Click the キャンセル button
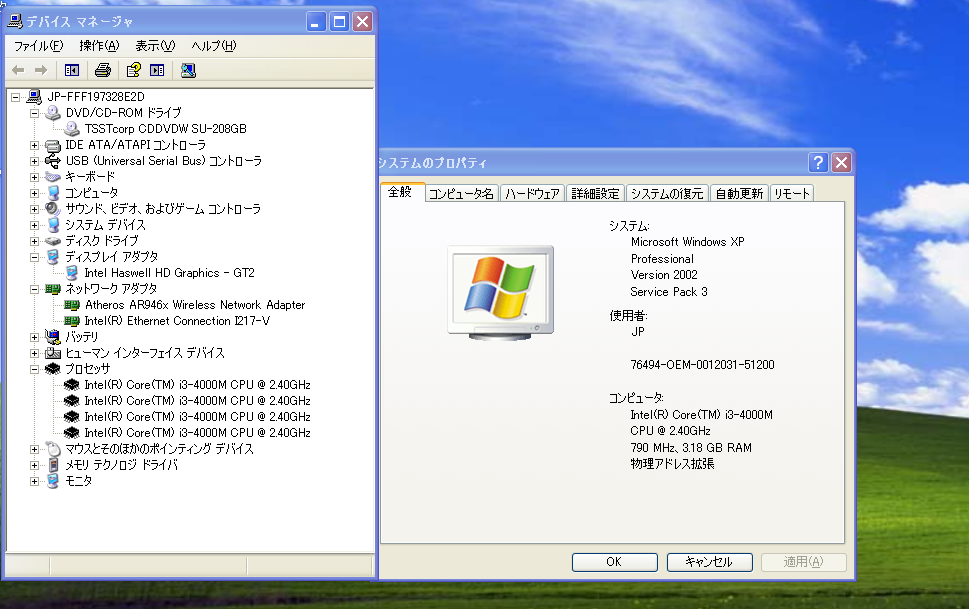Image resolution: width=969 pixels, height=609 pixels. coord(709,562)
